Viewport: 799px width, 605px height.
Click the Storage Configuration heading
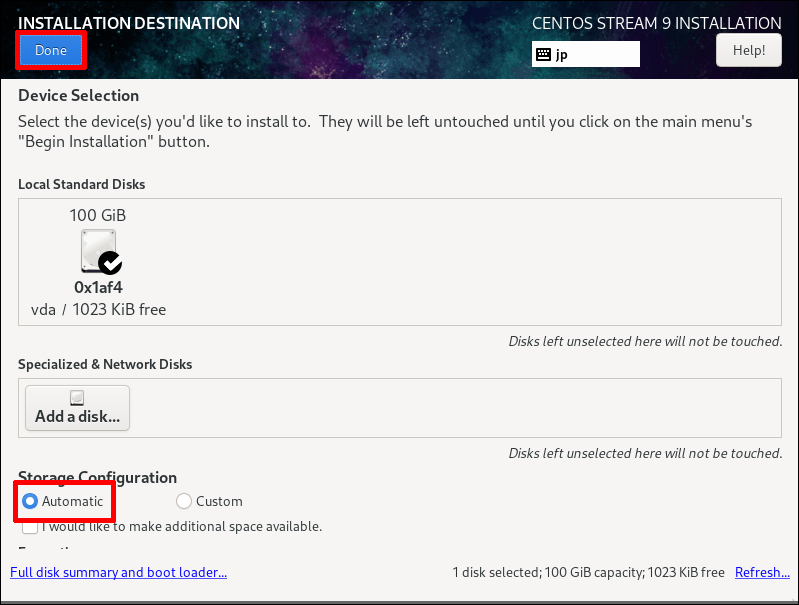[x=97, y=478]
